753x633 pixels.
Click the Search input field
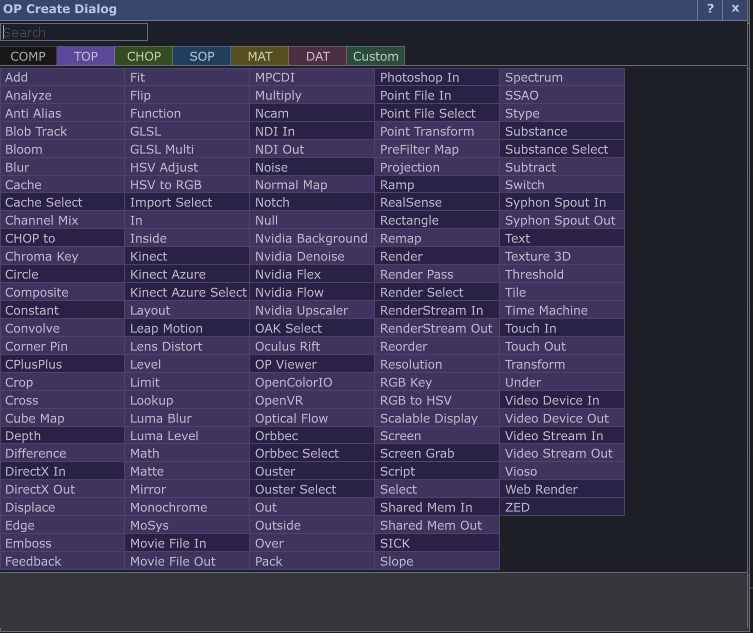[75, 32]
